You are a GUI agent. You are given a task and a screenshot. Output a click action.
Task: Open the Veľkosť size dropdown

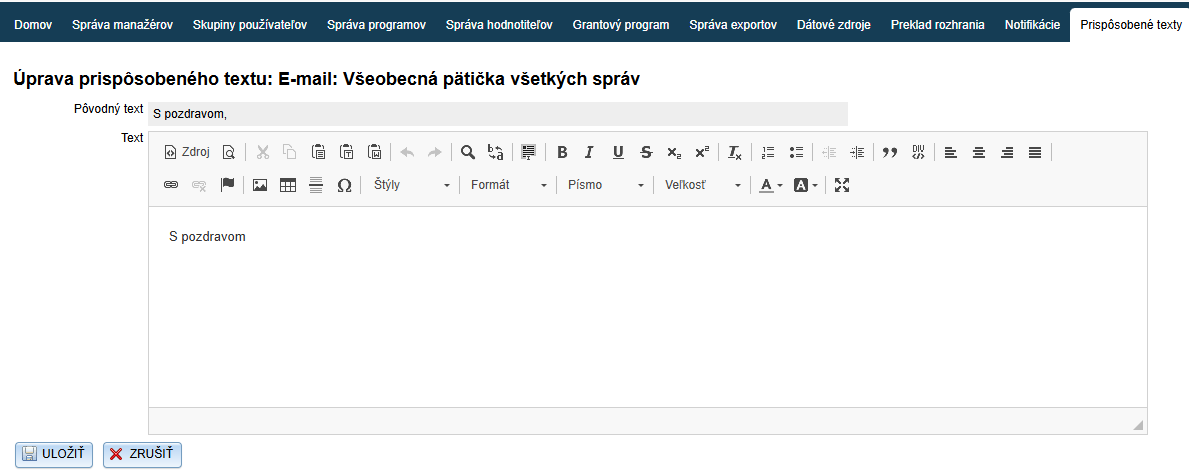703,185
